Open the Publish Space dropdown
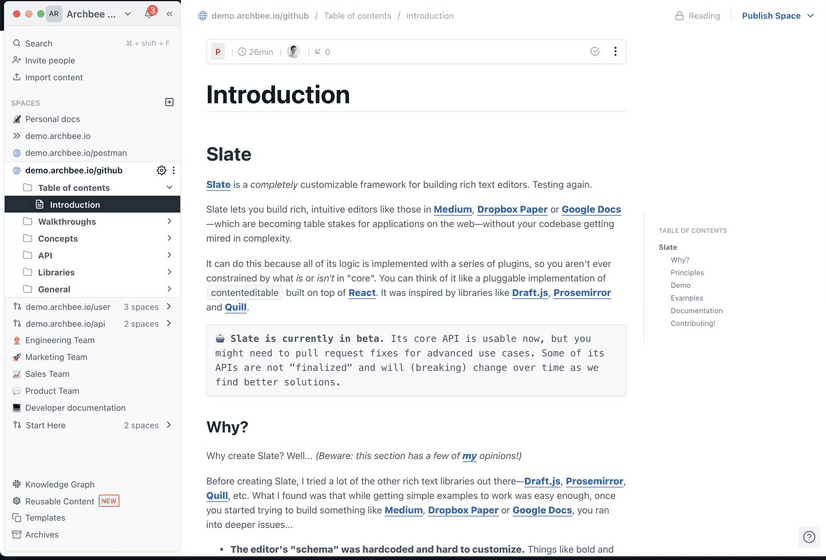 pos(777,16)
